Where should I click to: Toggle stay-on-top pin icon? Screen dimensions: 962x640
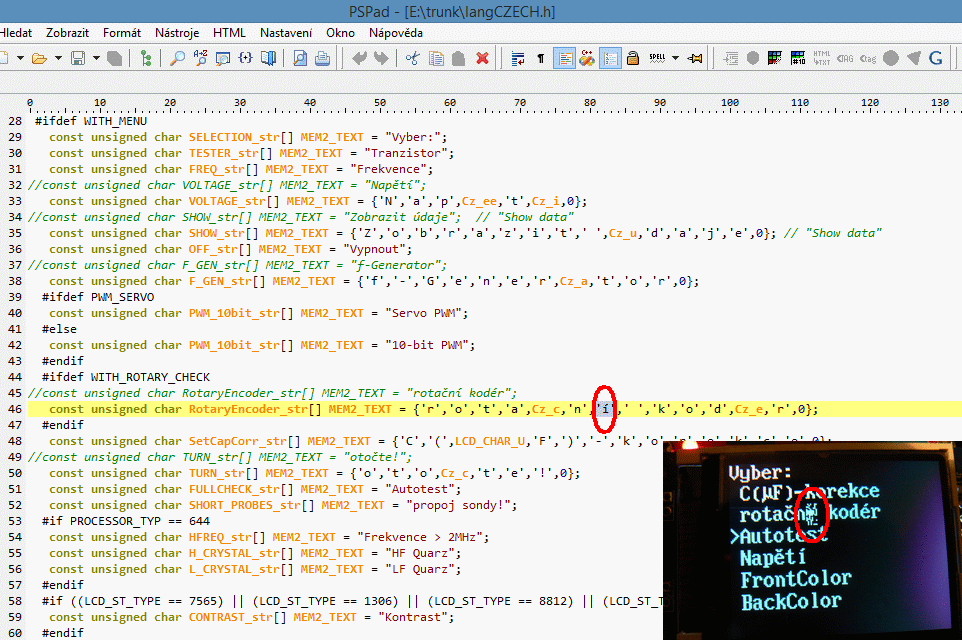pyautogui.click(x=695, y=58)
